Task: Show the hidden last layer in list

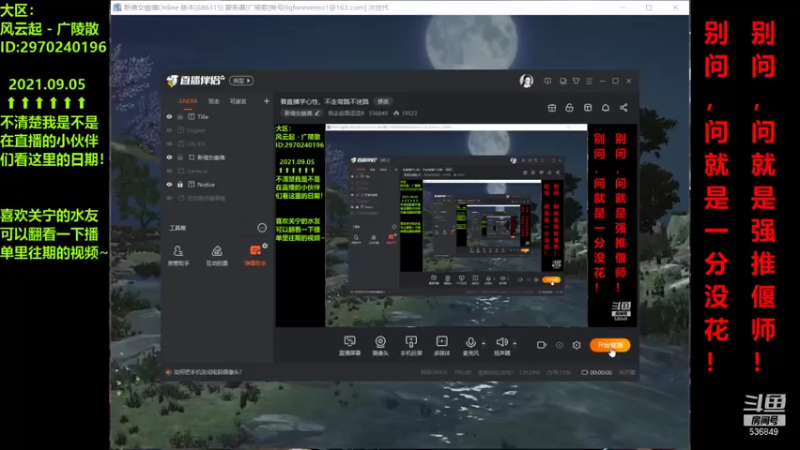Action: click(169, 198)
